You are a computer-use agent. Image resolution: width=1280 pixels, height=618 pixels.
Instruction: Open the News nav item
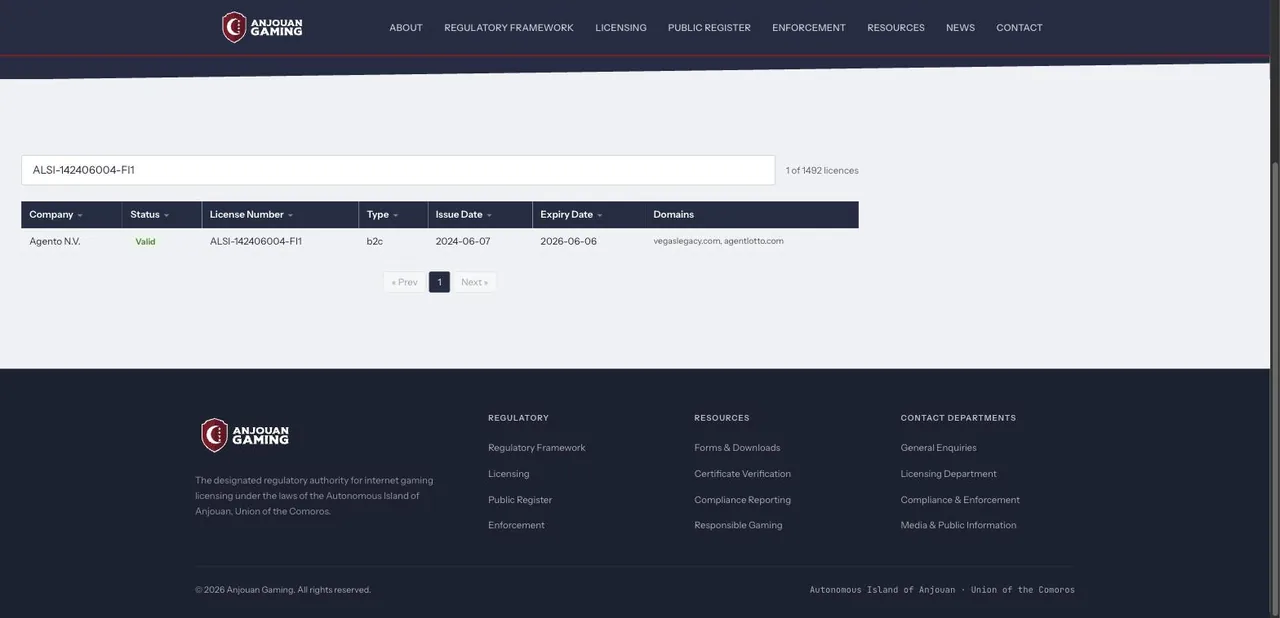pos(960,28)
